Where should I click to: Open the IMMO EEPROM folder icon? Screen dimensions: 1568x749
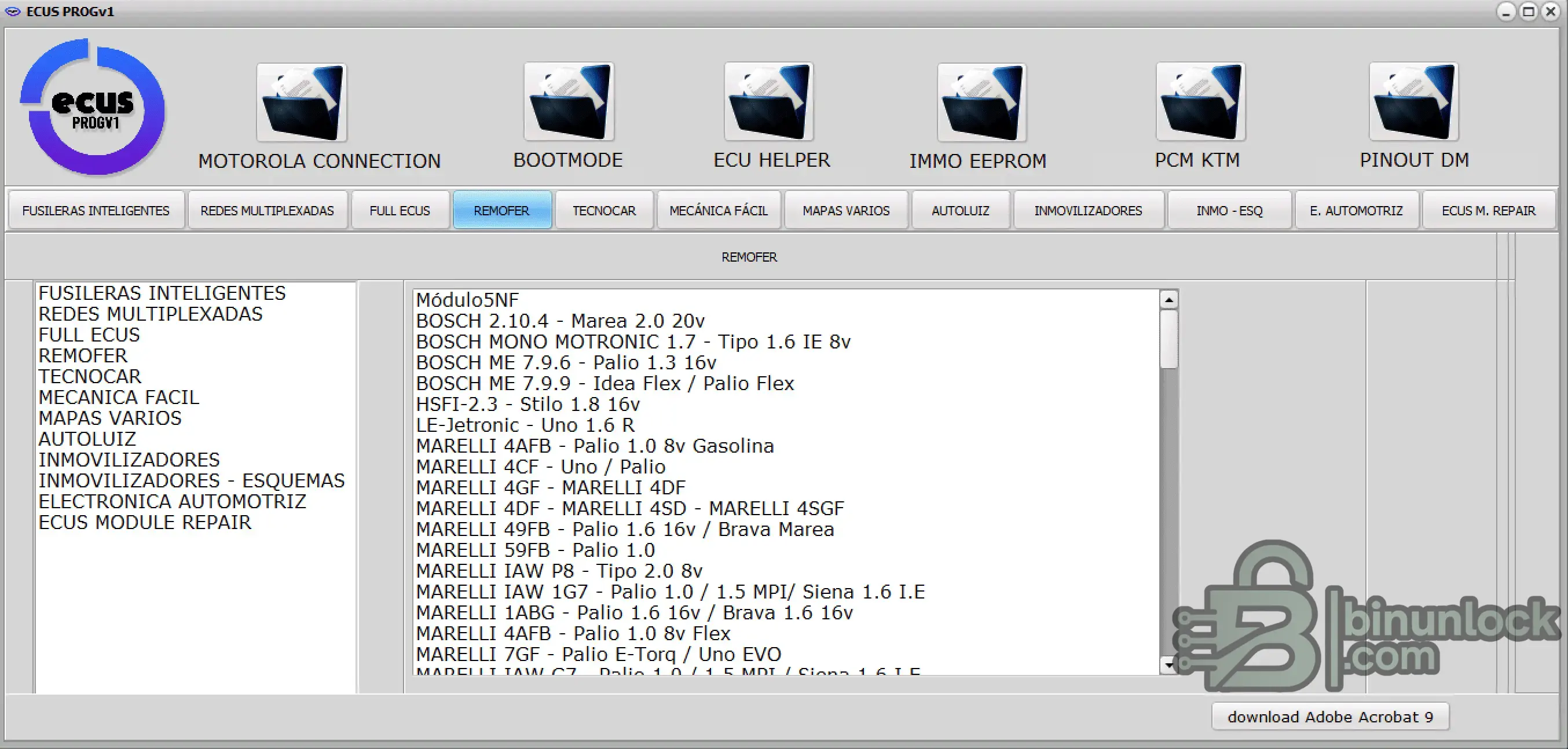pyautogui.click(x=982, y=102)
